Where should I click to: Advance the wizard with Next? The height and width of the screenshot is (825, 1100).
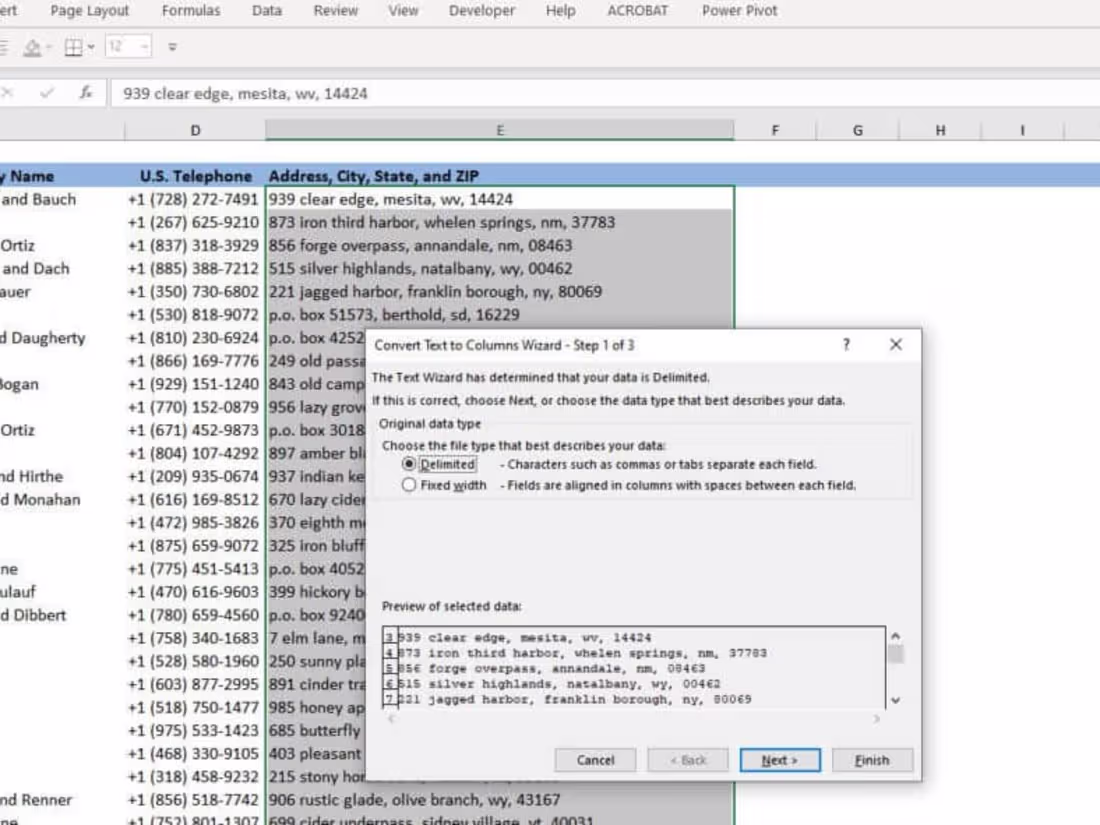[779, 760]
